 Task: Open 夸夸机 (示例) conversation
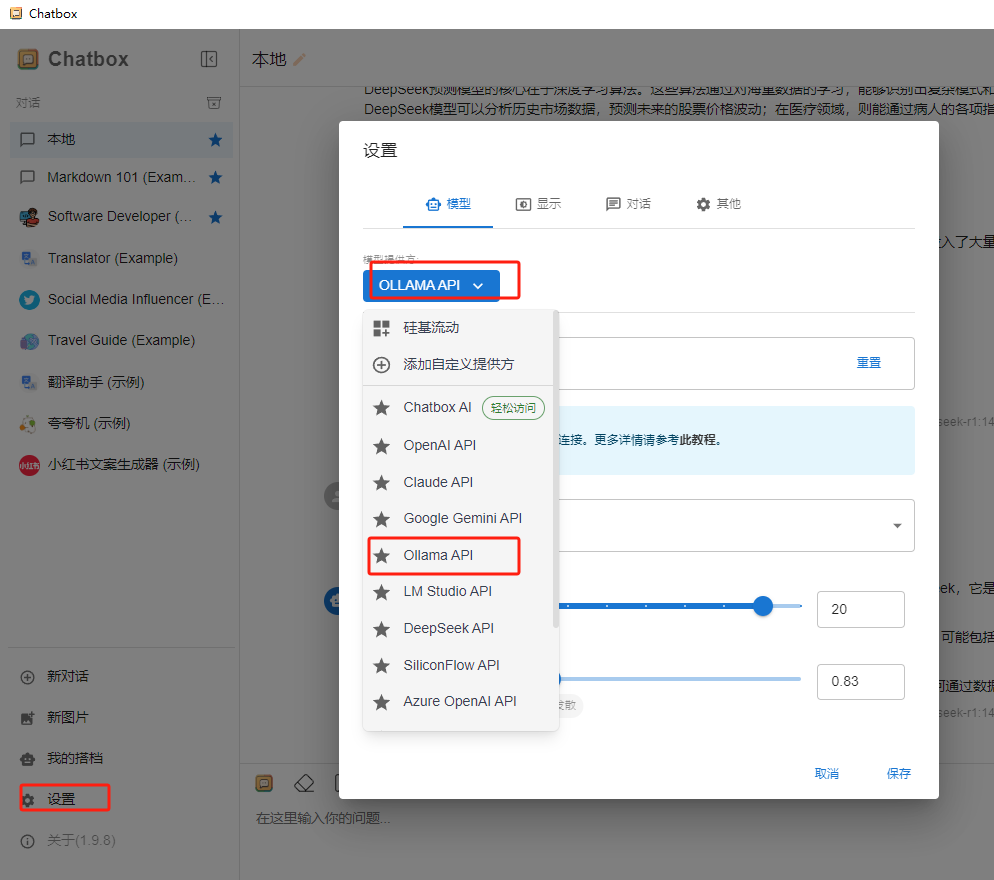click(121, 424)
